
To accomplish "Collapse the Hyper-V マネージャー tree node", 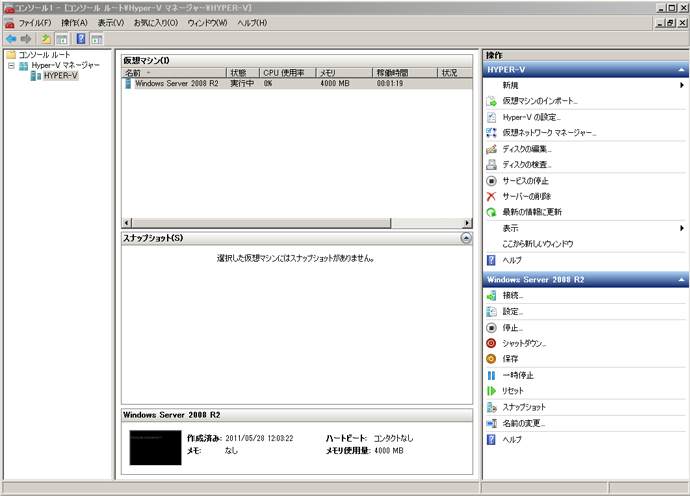I will (11, 66).
